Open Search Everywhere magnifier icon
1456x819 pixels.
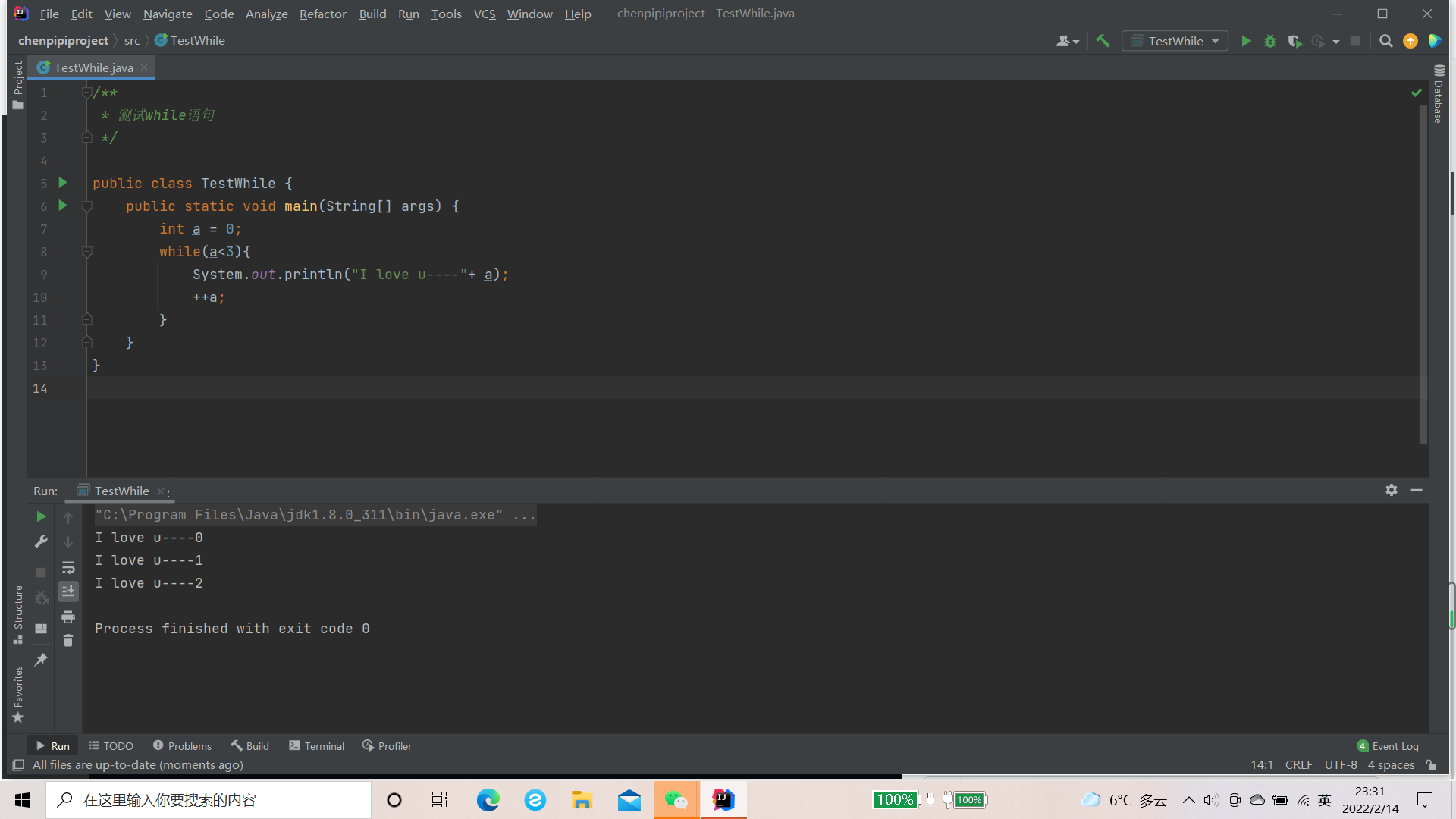pos(1385,41)
